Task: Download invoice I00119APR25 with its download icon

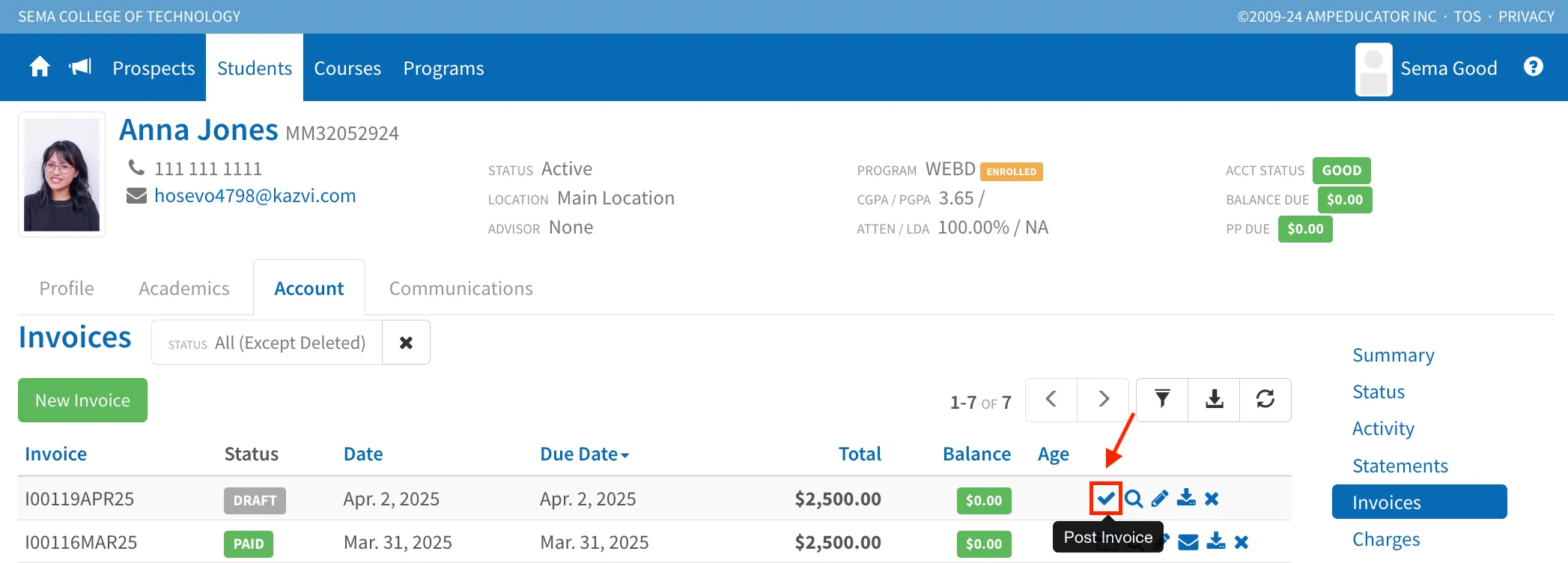Action: tap(1186, 498)
